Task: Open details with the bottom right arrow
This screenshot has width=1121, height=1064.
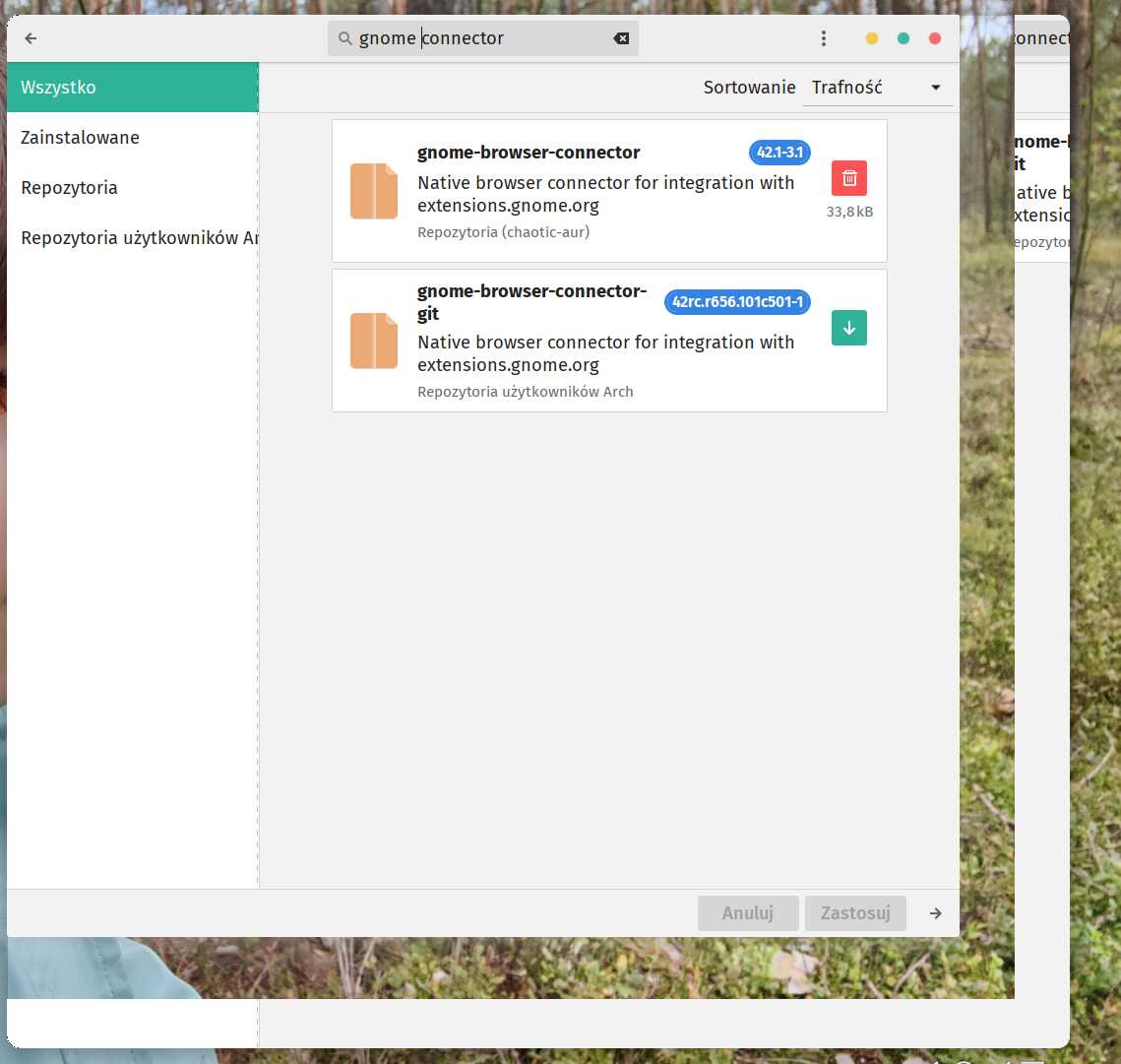Action: pos(935,913)
